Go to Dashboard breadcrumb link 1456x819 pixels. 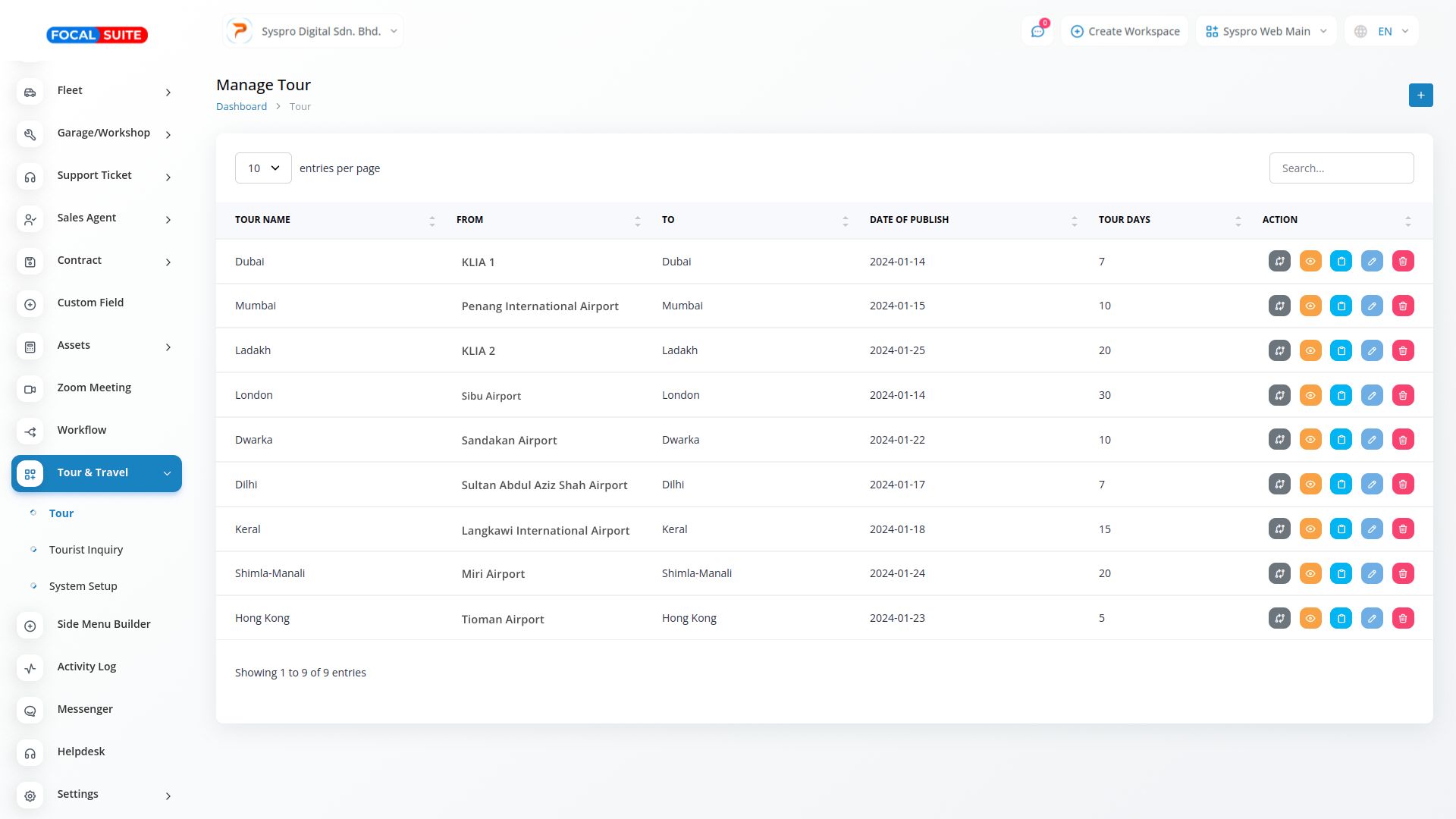pyautogui.click(x=241, y=107)
